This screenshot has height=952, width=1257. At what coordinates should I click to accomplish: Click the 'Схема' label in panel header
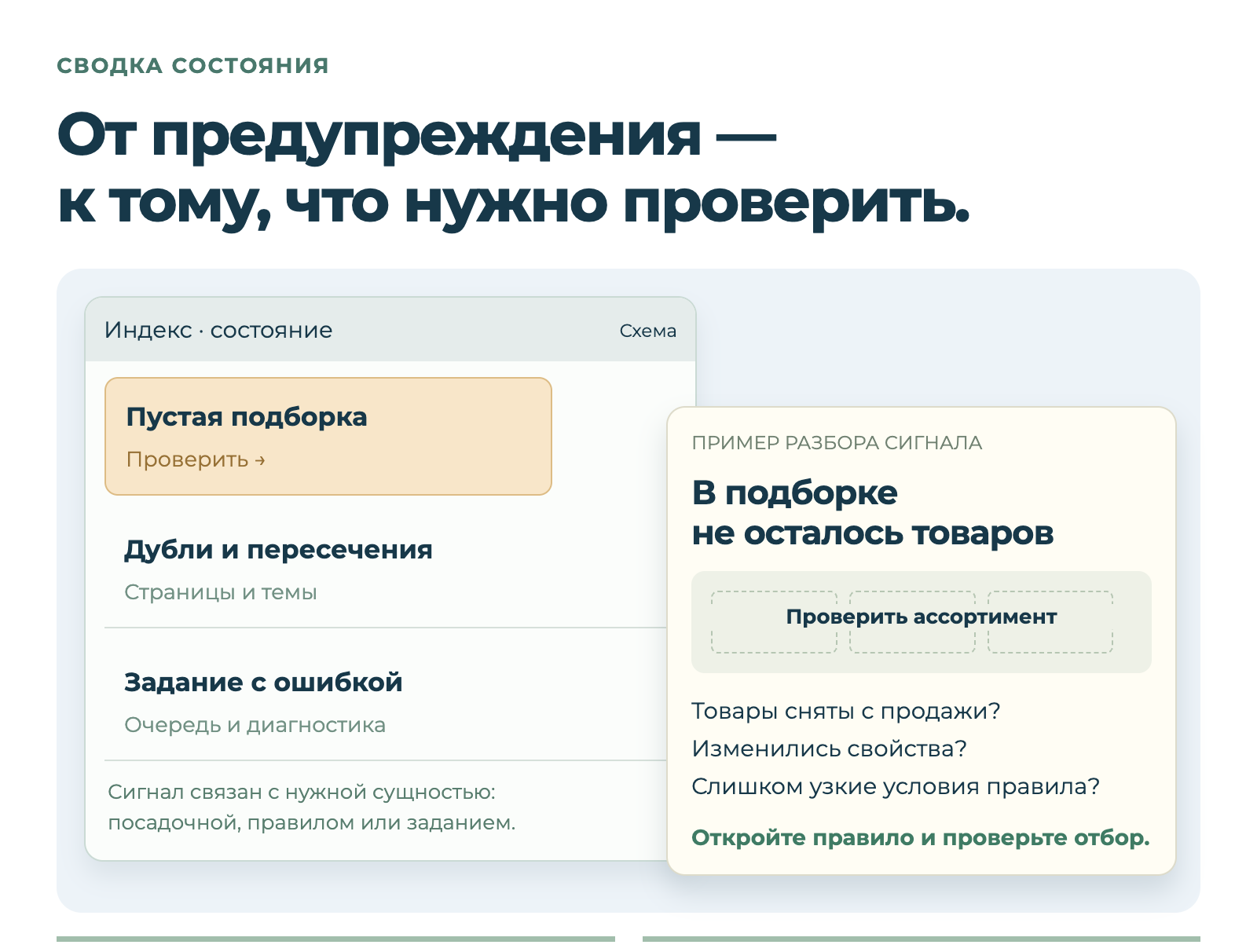(x=647, y=331)
